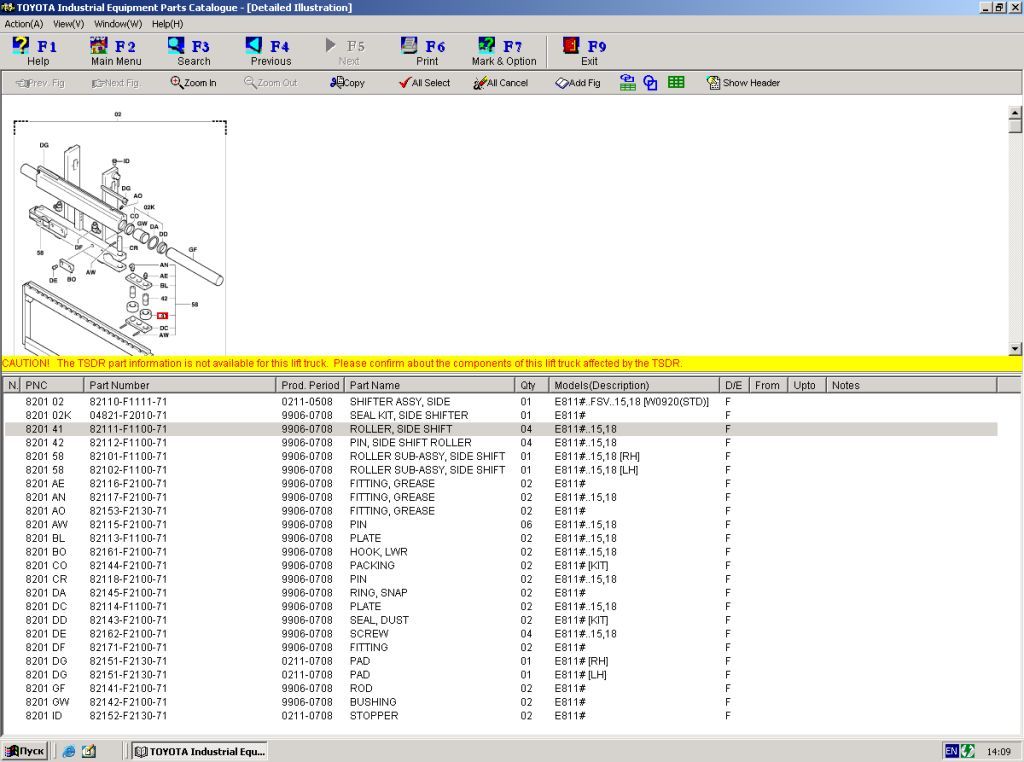The width and height of the screenshot is (1024, 762).
Task: Select row RING, SNAP
Action: point(501,593)
